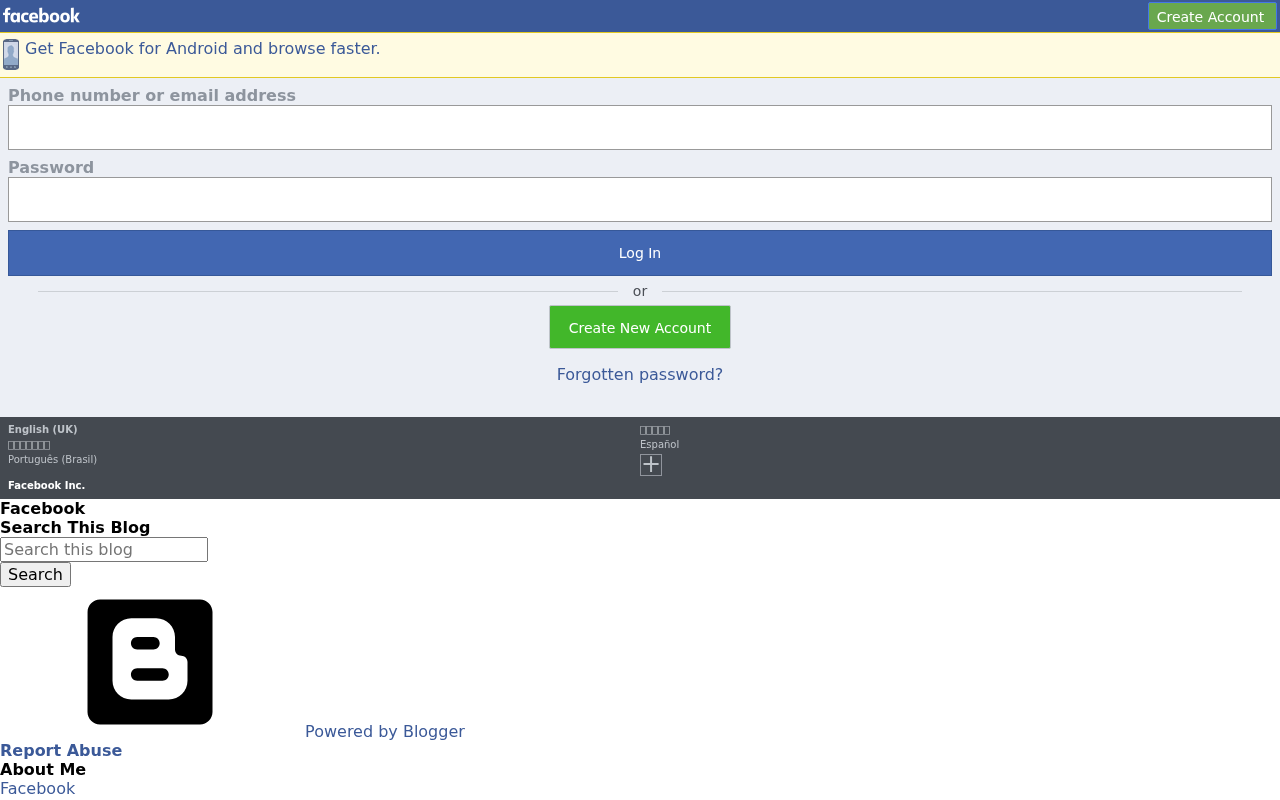The height and width of the screenshot is (800, 1280).
Task: Open the Facebook profile link under About Me
Action: tap(37, 788)
